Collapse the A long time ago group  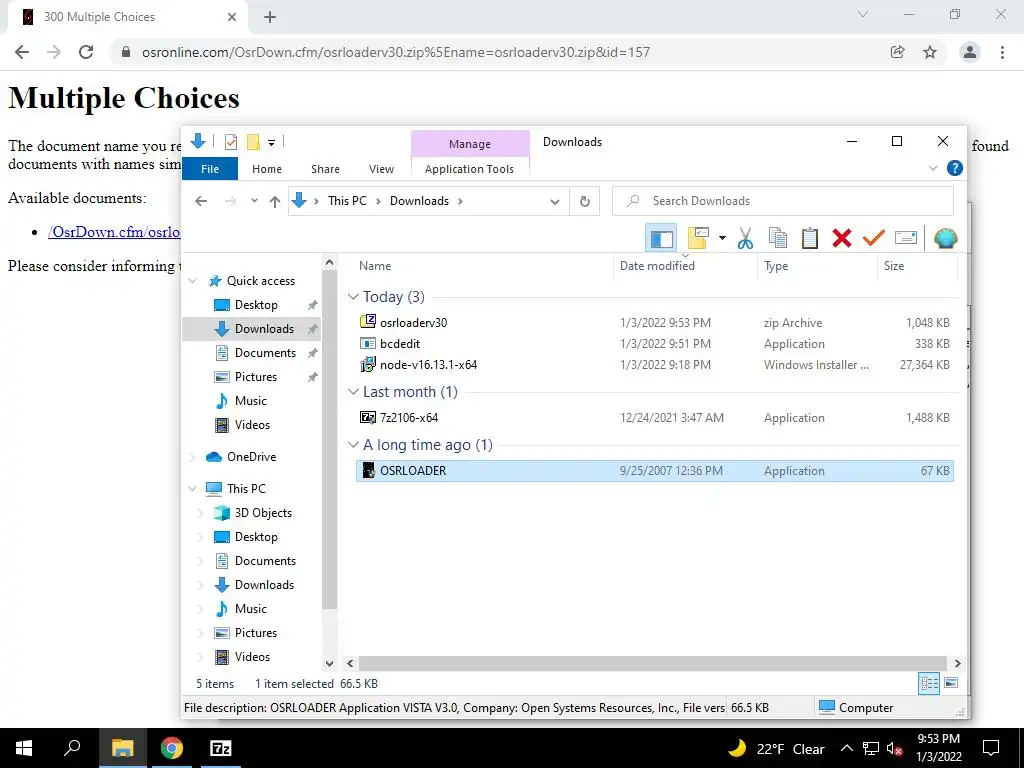point(353,445)
